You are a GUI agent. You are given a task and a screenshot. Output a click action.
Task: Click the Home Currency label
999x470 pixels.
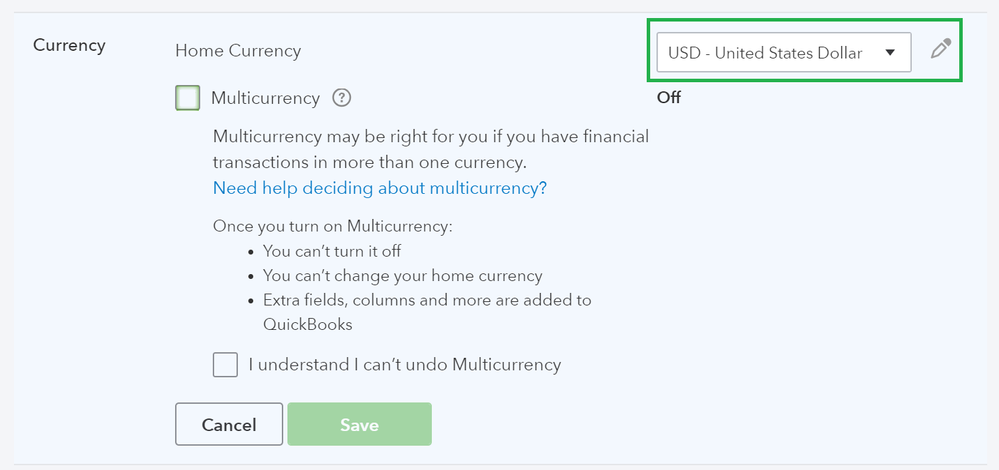click(x=238, y=50)
